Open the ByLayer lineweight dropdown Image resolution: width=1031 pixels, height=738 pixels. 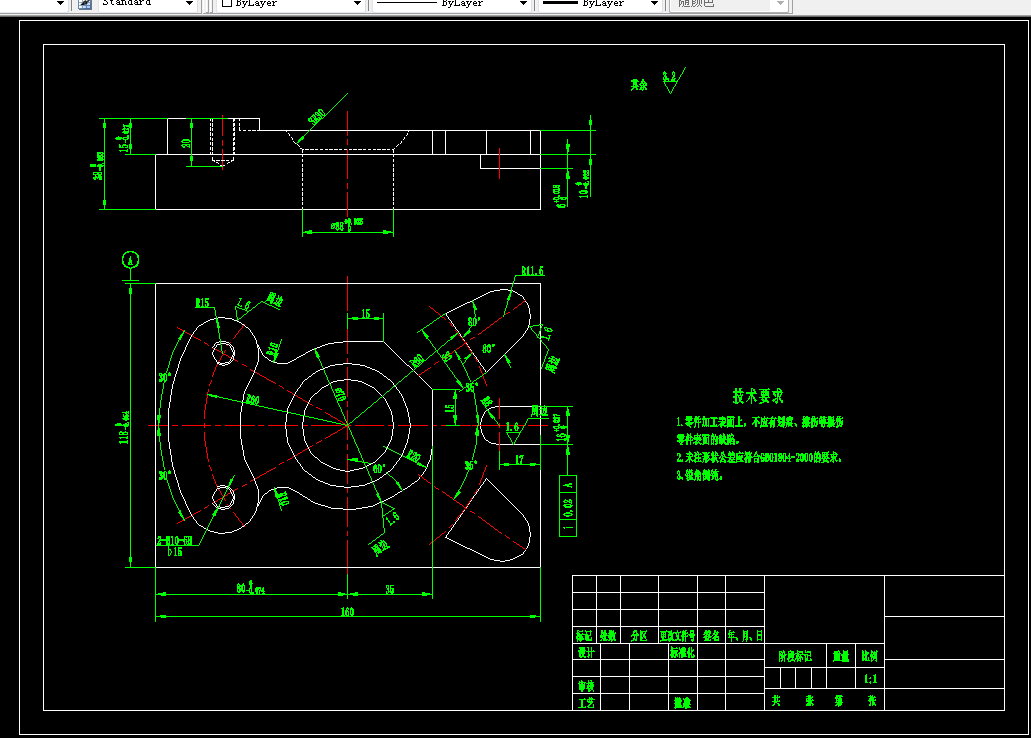[654, 3]
